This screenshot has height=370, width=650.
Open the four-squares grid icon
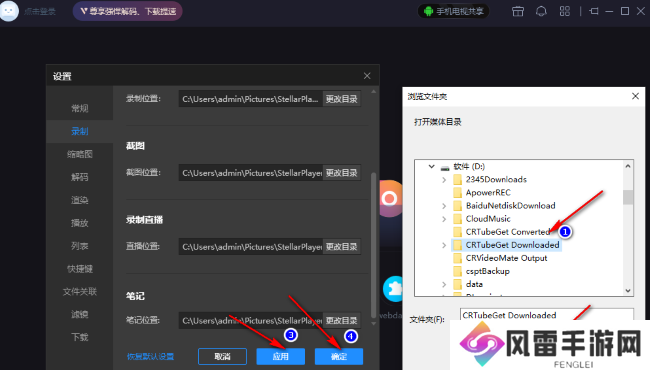565,11
